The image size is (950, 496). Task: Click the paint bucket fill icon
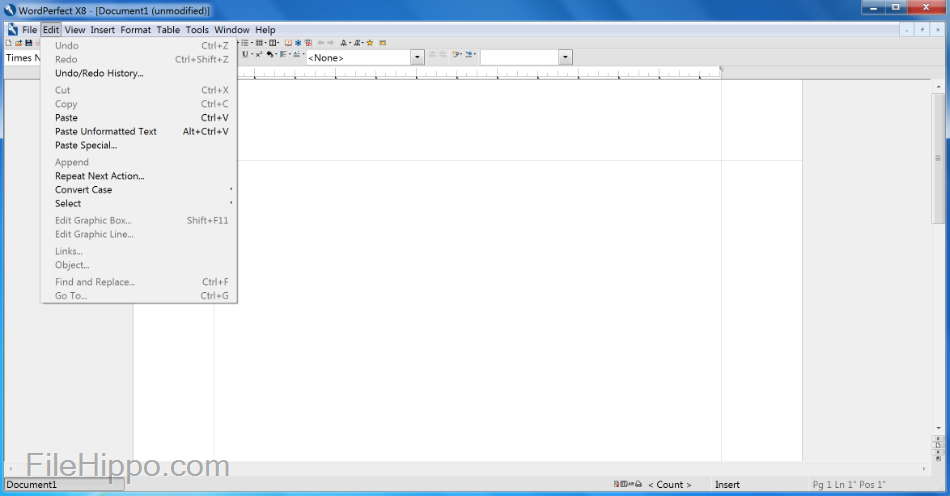[270, 55]
